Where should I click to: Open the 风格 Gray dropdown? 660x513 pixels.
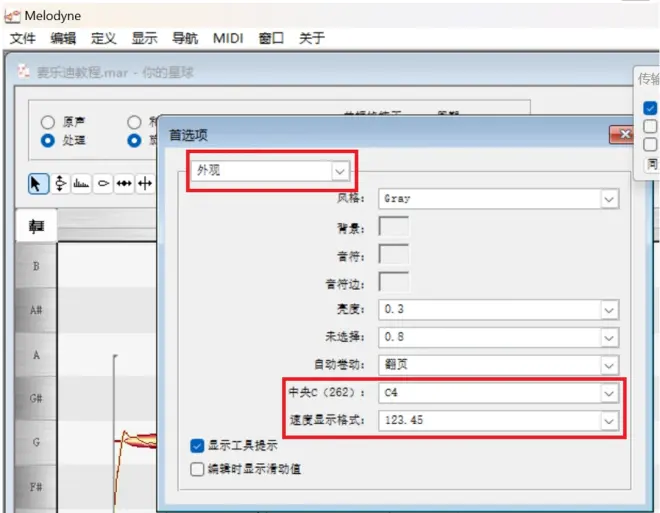(498, 199)
